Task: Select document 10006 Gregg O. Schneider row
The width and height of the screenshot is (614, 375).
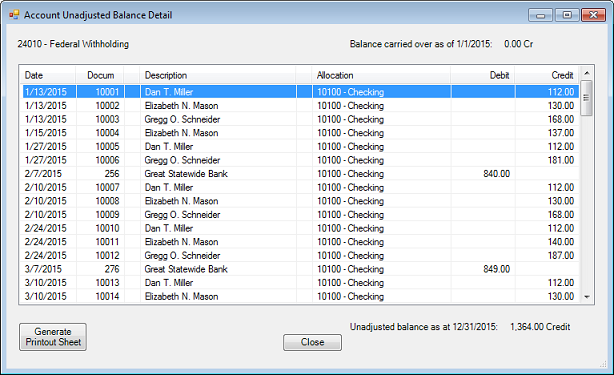Action: click(x=300, y=160)
